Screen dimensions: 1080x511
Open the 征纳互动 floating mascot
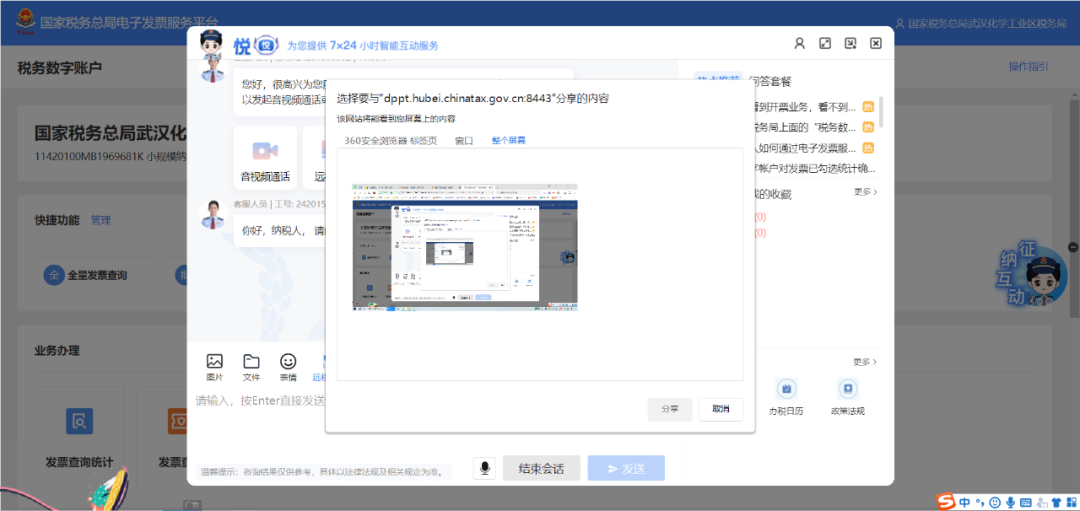(1032, 274)
